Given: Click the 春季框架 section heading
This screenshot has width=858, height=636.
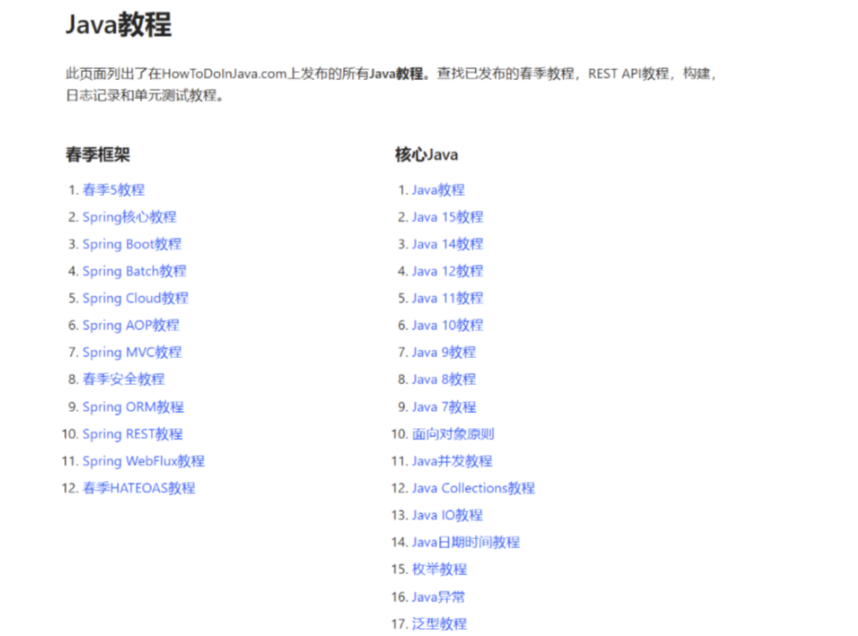Looking at the screenshot, I should (98, 154).
